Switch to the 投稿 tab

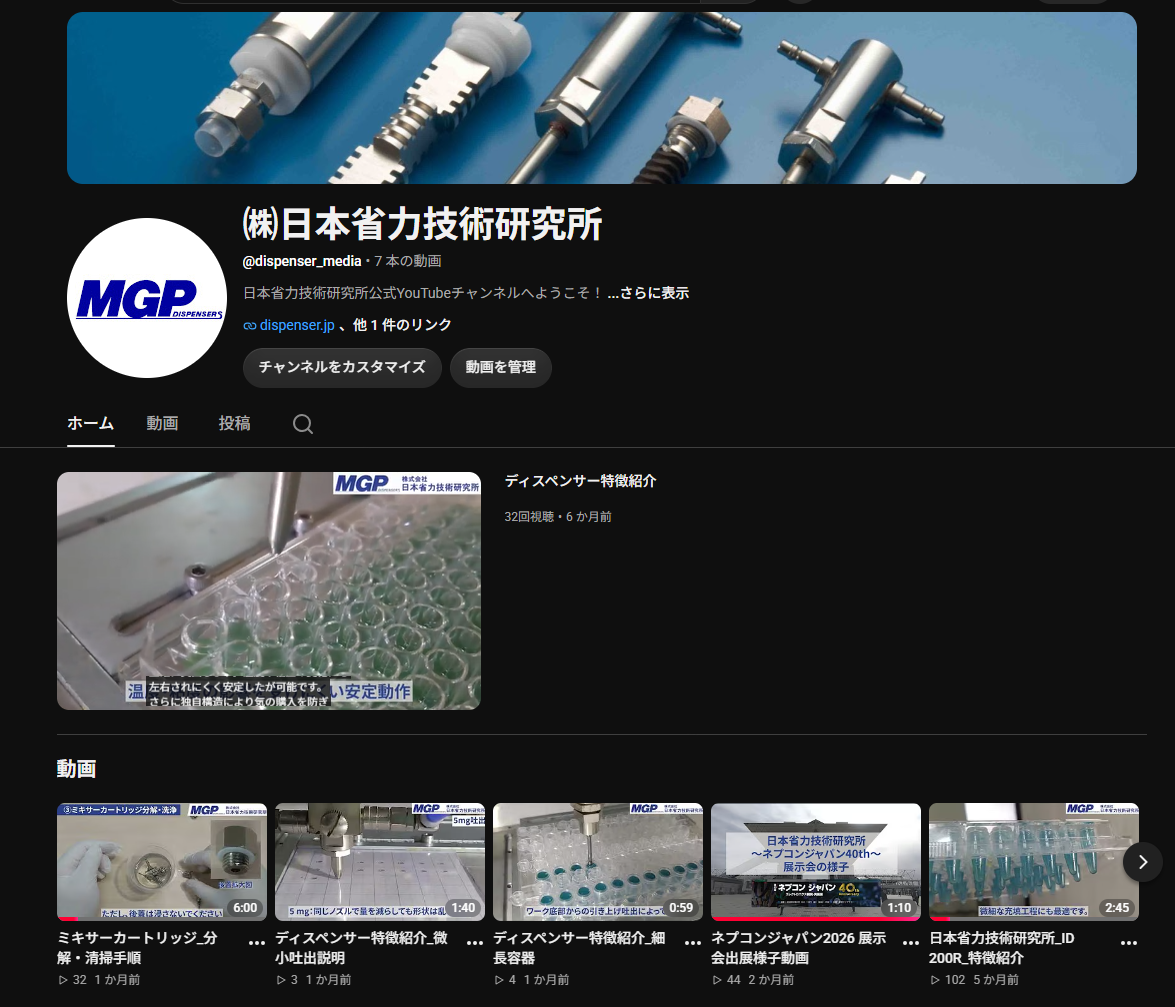tap(235, 423)
